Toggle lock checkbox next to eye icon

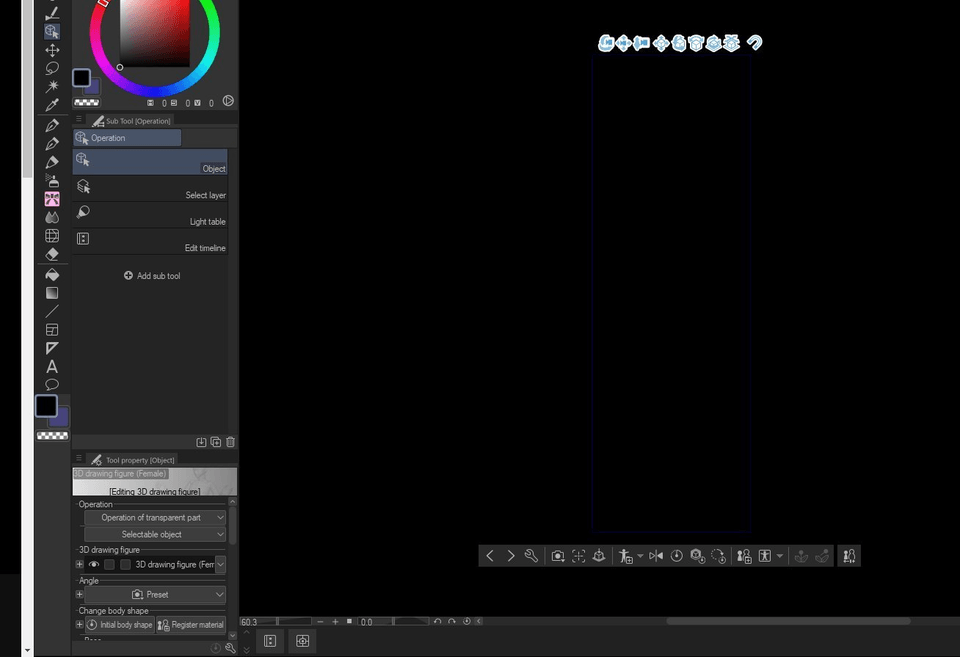click(109, 565)
